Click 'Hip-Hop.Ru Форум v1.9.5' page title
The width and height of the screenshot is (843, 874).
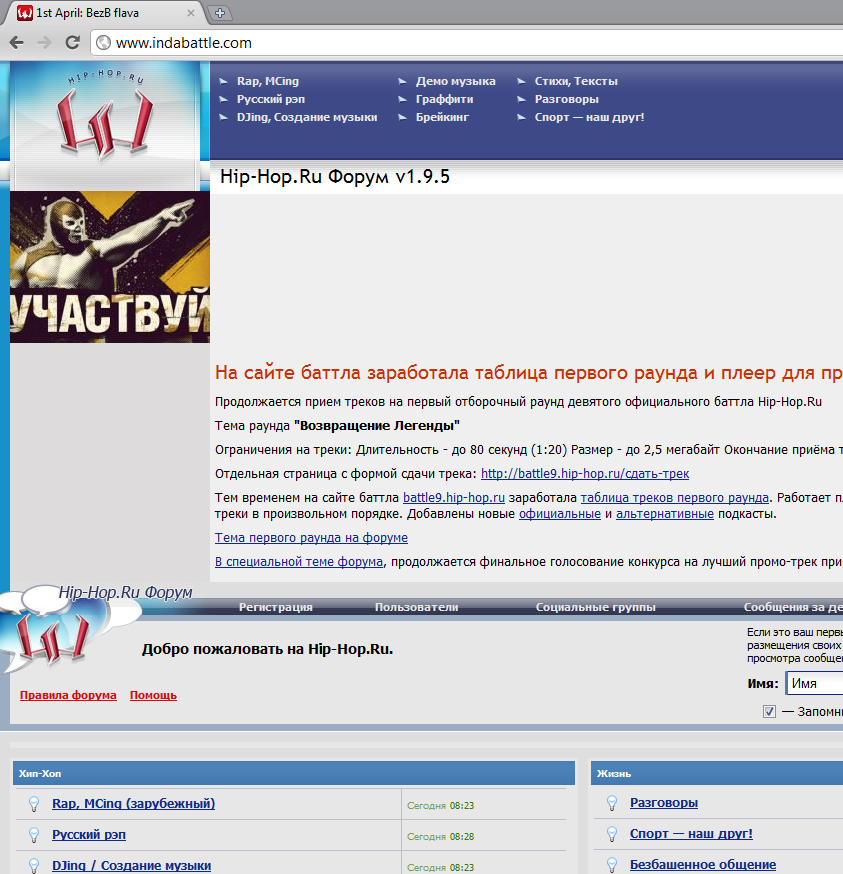(x=335, y=177)
